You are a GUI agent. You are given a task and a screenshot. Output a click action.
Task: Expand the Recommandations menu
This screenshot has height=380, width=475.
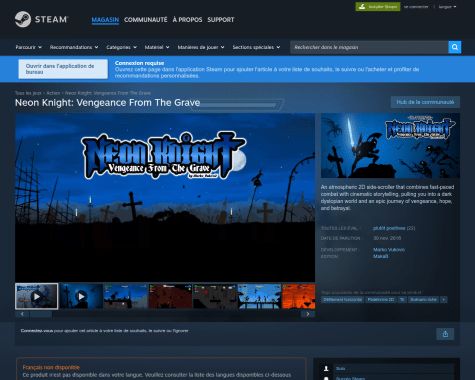[74, 47]
